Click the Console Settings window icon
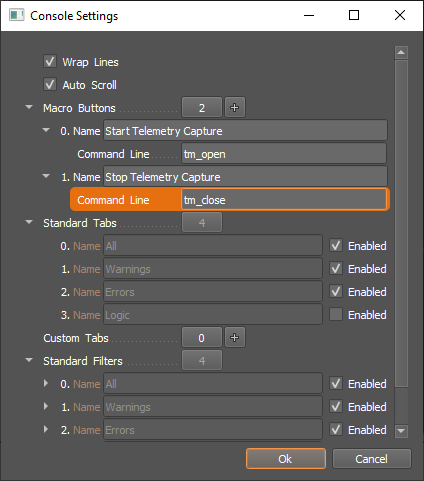This screenshot has width=424, height=481. (x=16, y=15)
